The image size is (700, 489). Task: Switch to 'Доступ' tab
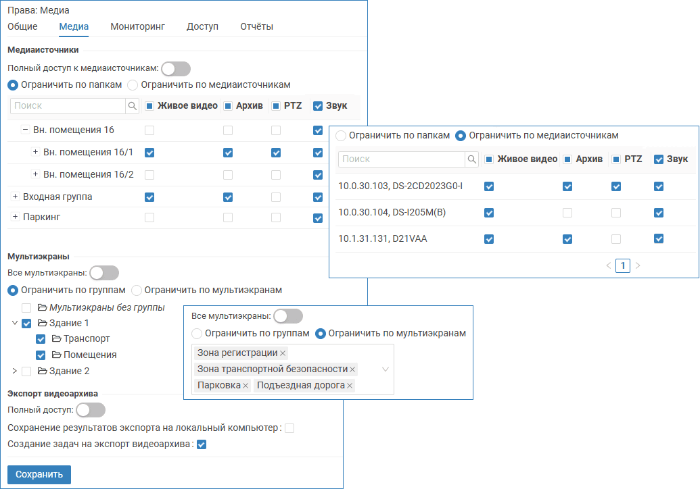pos(202,27)
